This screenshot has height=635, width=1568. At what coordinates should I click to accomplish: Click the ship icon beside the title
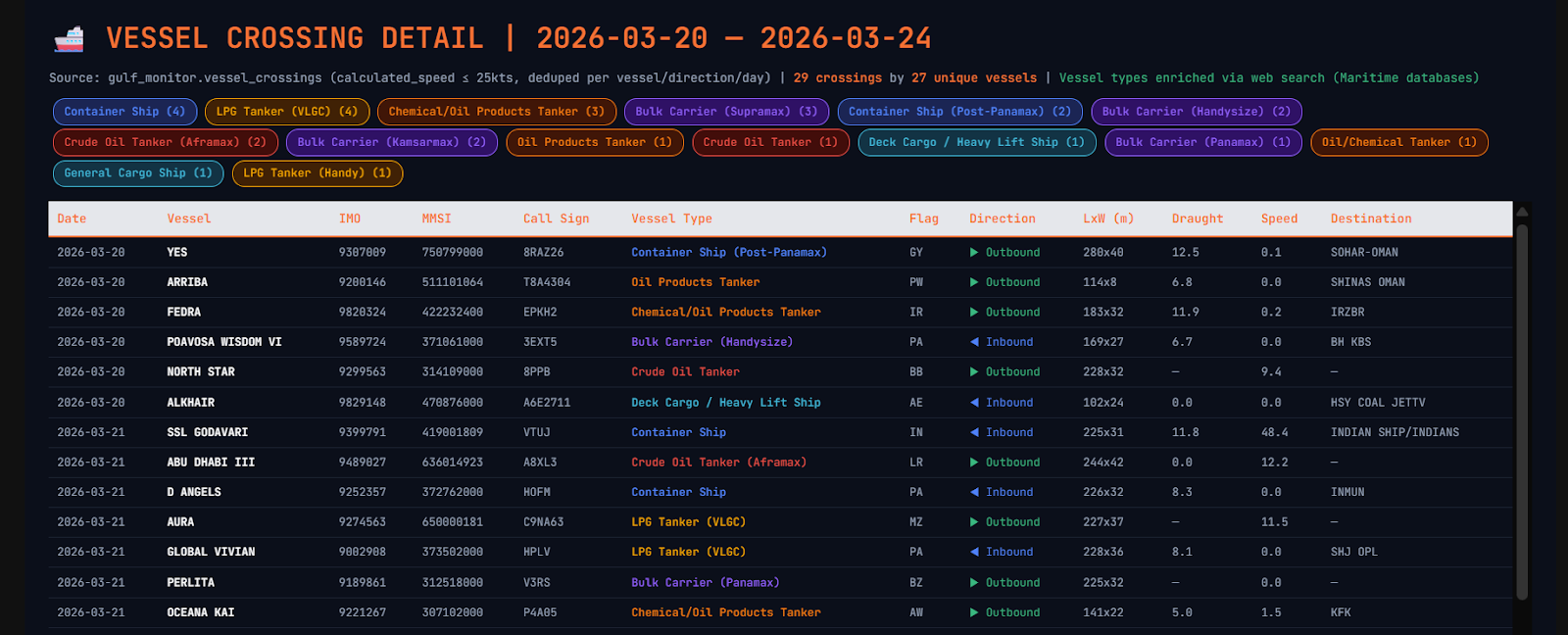point(69,39)
